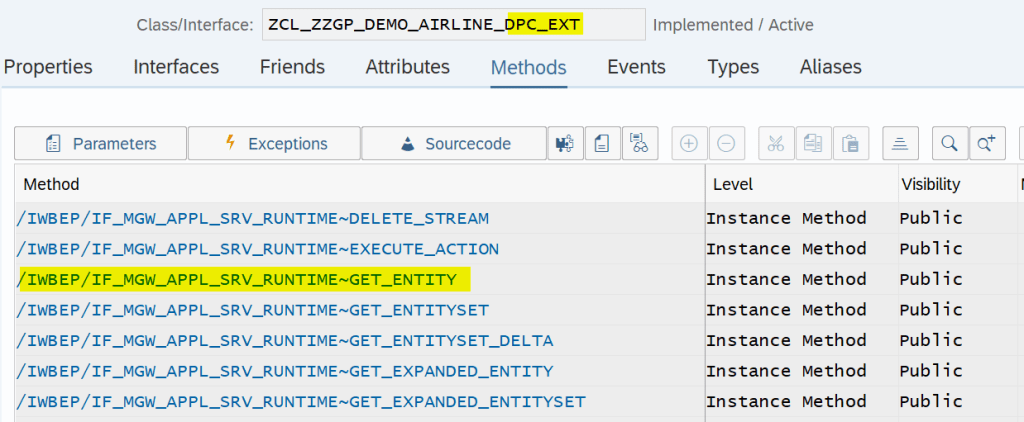Click the Sourcecode button

[x=454, y=143]
